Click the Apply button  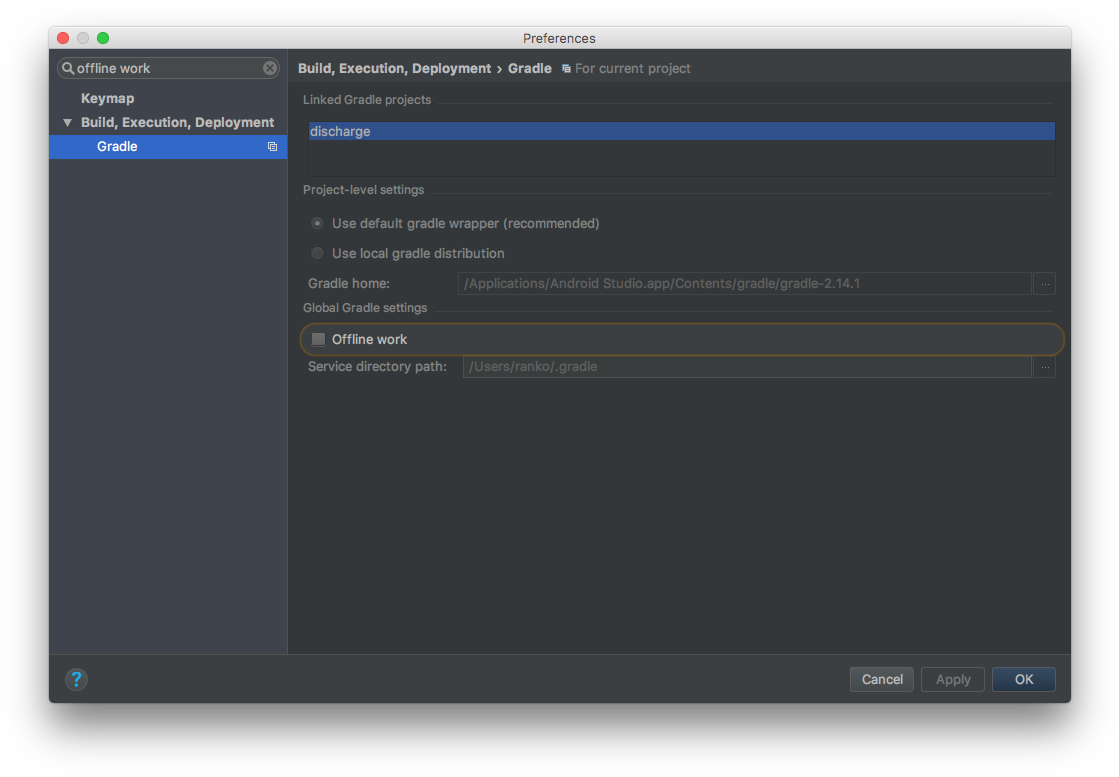[952, 680]
